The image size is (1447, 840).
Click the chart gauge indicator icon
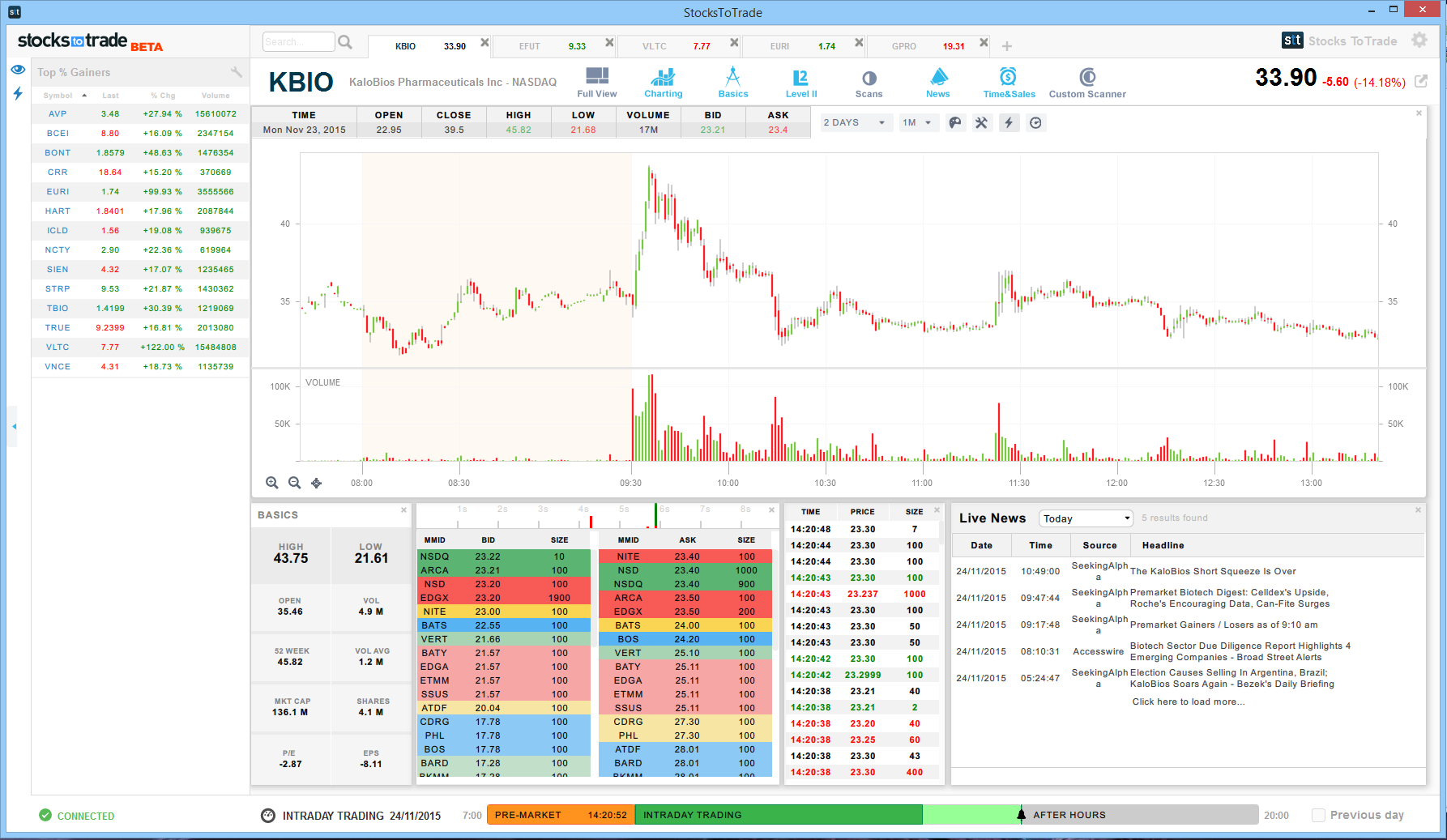1035,122
